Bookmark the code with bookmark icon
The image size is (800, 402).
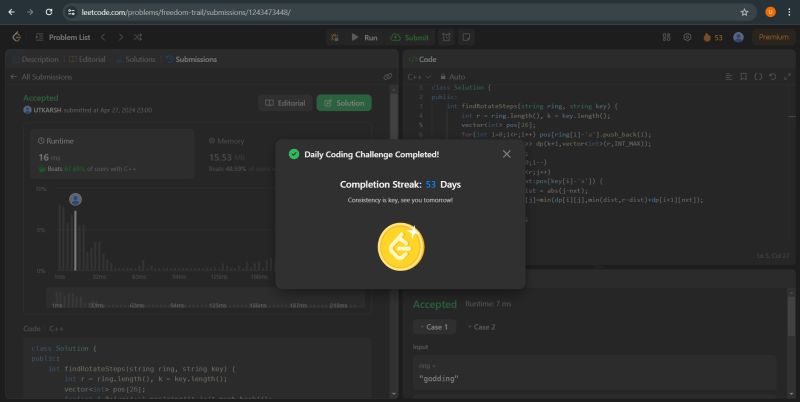(x=743, y=76)
